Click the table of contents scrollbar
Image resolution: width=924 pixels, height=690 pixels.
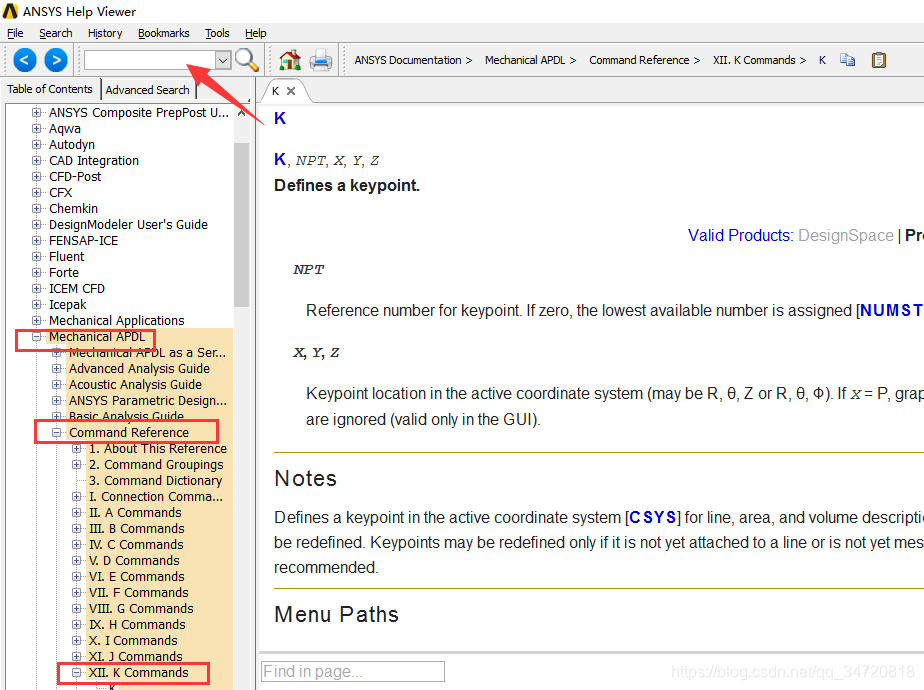(241, 224)
